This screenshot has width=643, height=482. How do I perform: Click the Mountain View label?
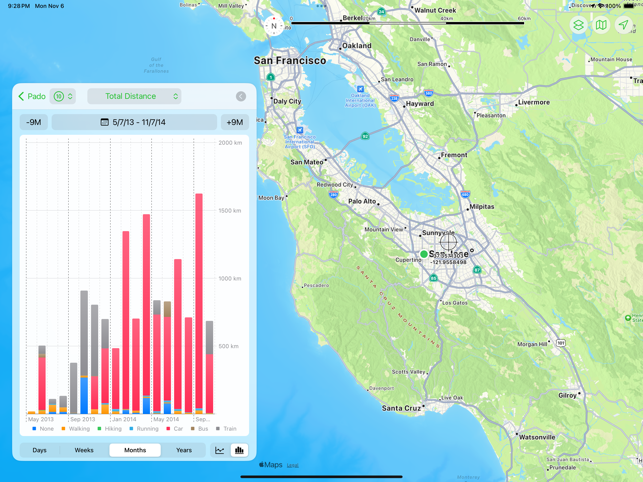[x=384, y=229]
